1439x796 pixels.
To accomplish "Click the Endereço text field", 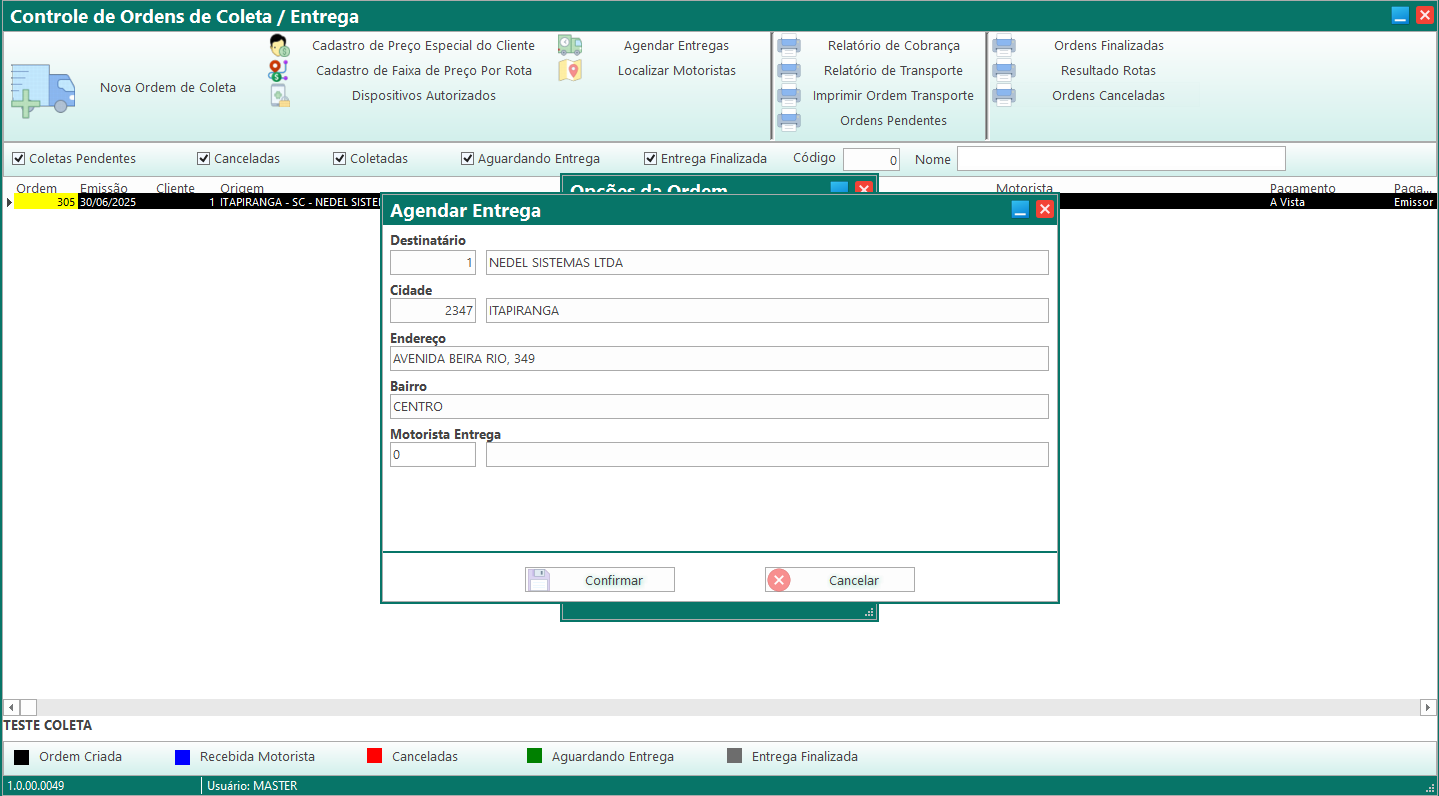I will pyautogui.click(x=718, y=359).
